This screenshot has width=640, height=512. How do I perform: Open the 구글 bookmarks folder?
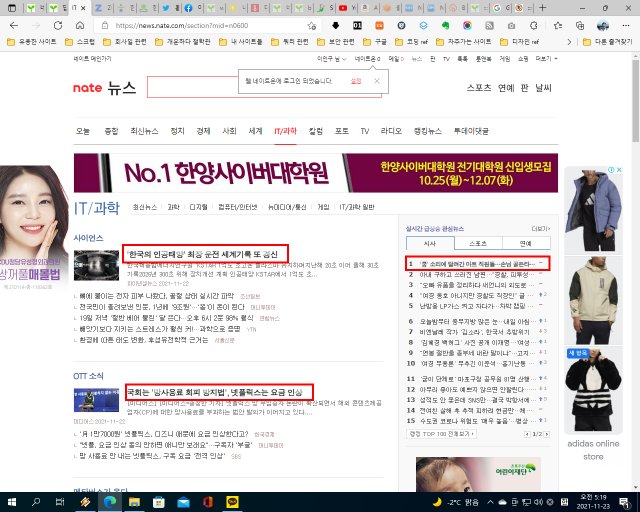[x=375, y=42]
